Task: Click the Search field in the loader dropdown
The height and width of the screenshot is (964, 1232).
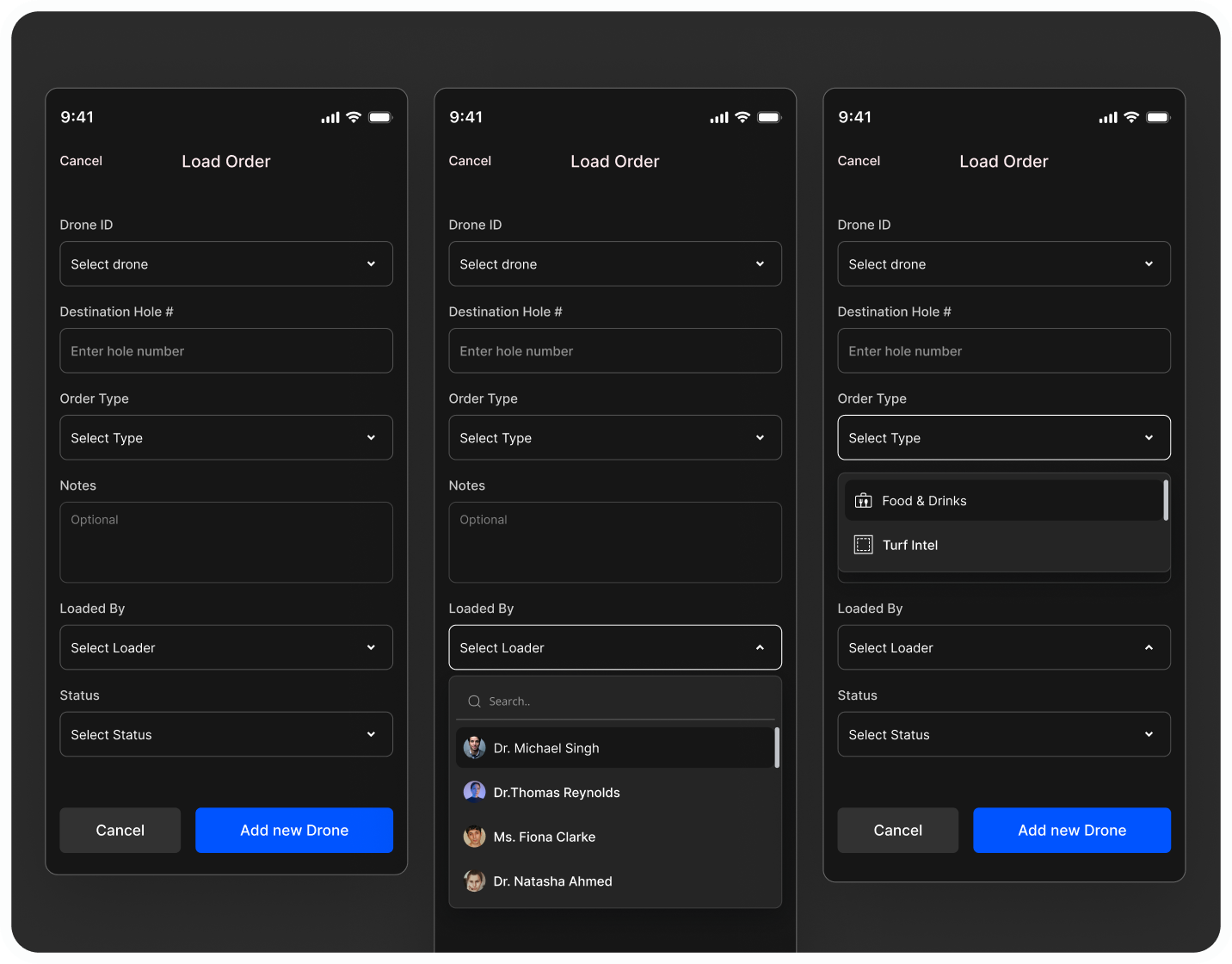Action: (x=619, y=701)
